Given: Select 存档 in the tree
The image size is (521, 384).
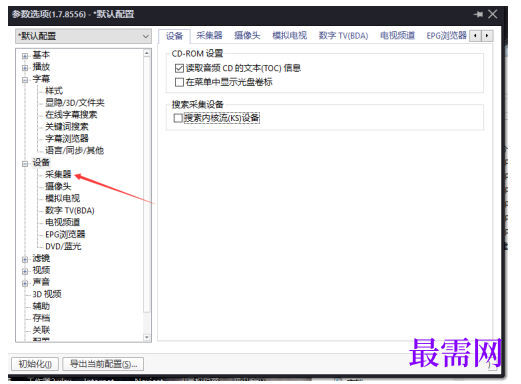Looking at the screenshot, I should click(x=41, y=318).
